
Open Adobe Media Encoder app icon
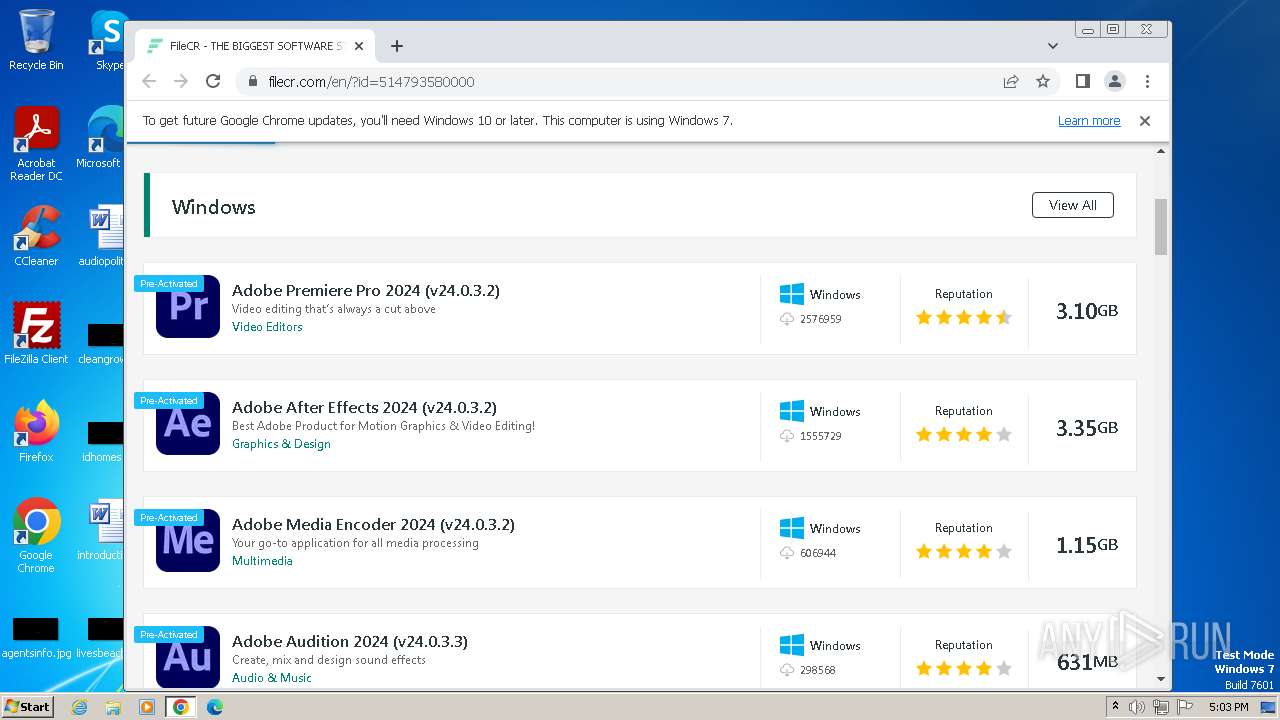pos(188,540)
